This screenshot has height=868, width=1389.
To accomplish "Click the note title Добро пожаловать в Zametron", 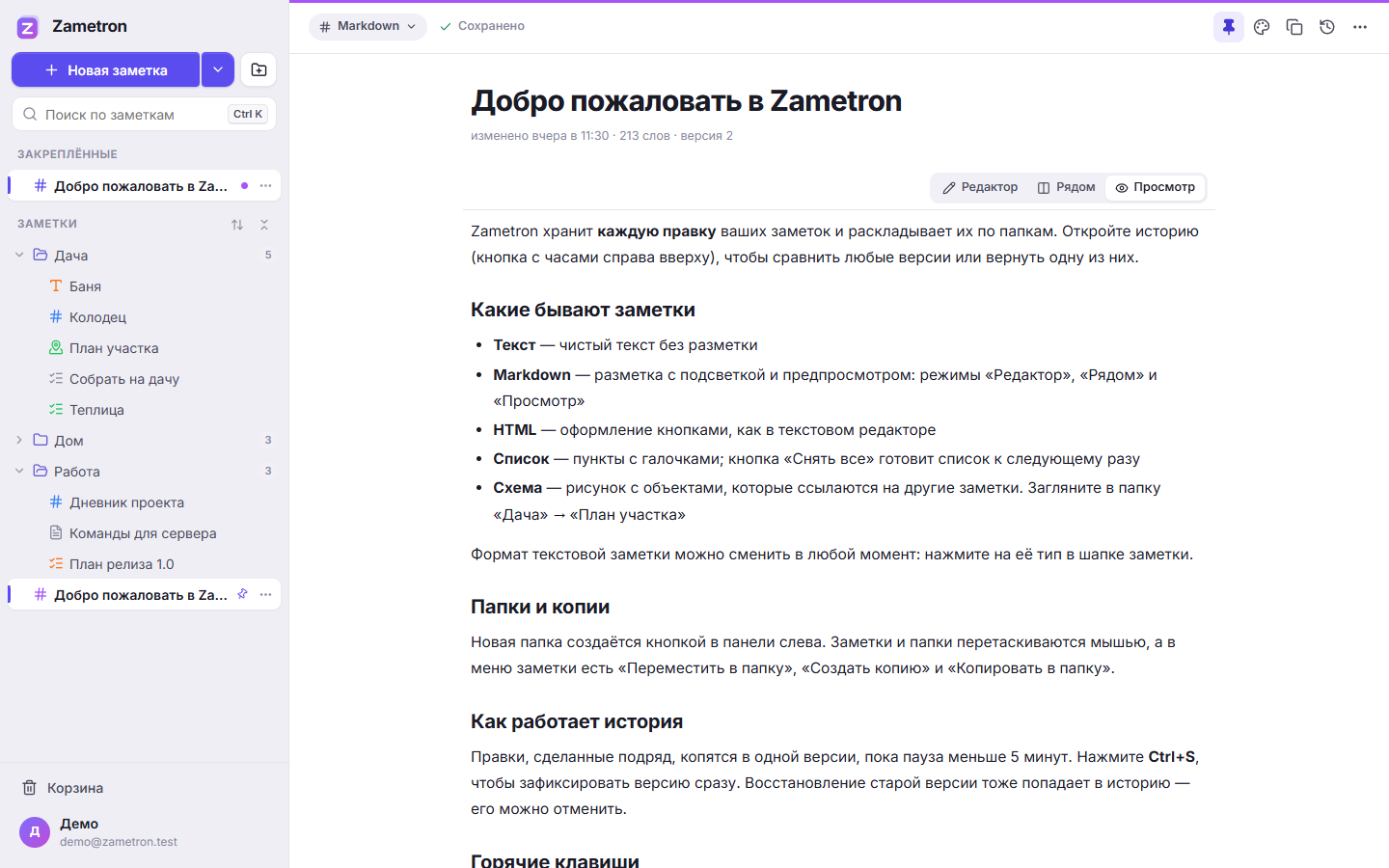I will pyautogui.click(x=686, y=101).
